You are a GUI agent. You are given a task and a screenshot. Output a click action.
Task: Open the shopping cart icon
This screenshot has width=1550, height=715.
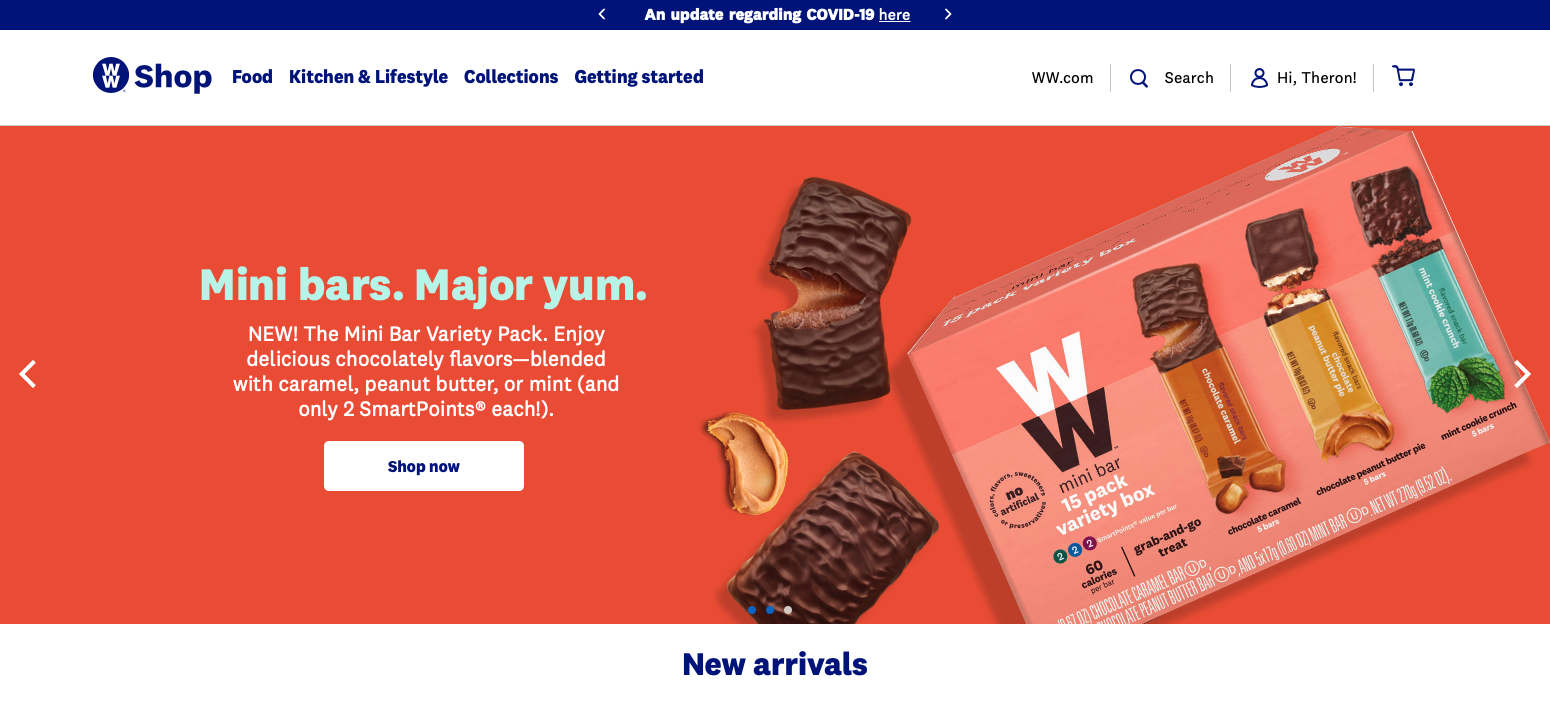[1404, 76]
